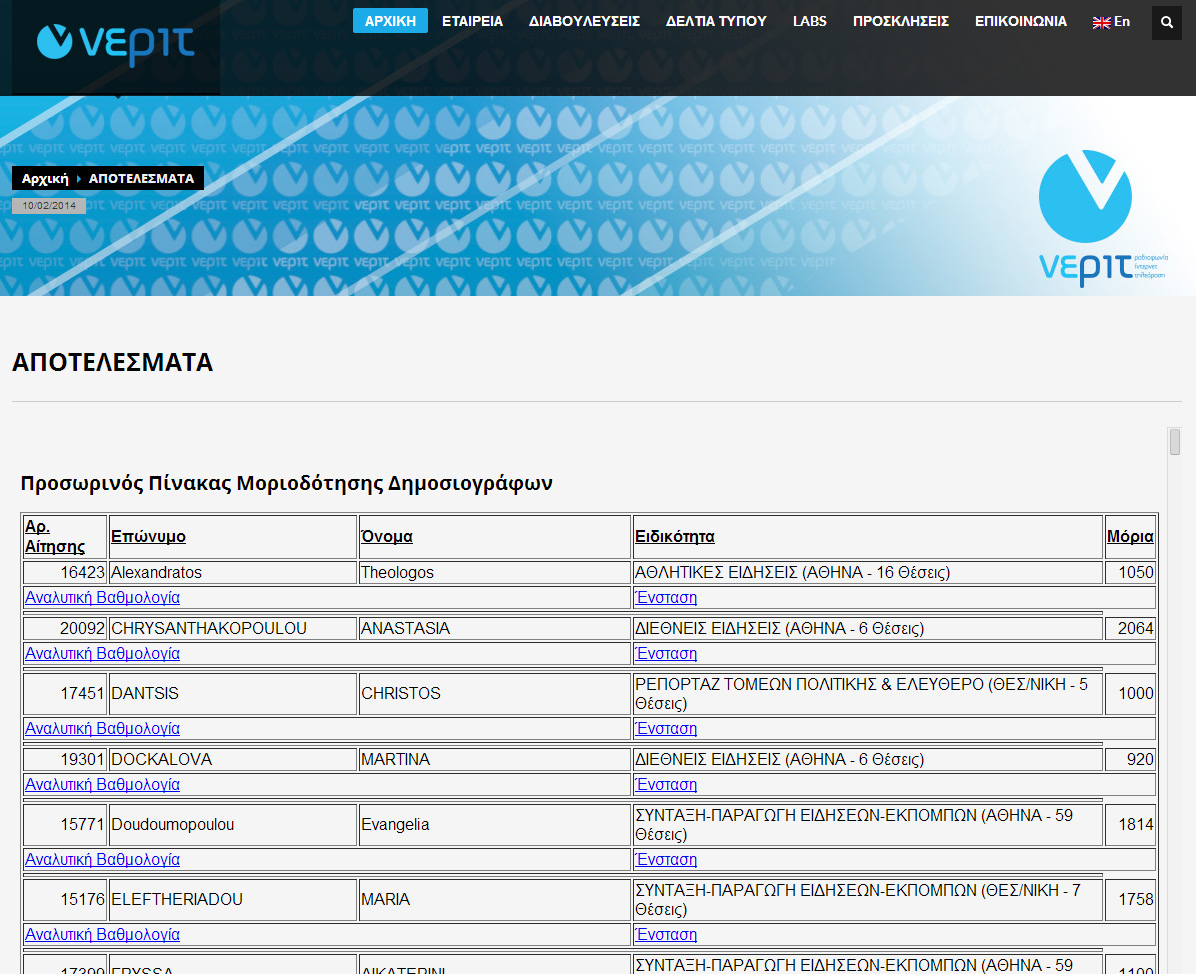Screen dimensions: 1196x974
Task: Open Αναλυτική Βαθμολογία for DOCKALOVA
Action: tap(102, 785)
